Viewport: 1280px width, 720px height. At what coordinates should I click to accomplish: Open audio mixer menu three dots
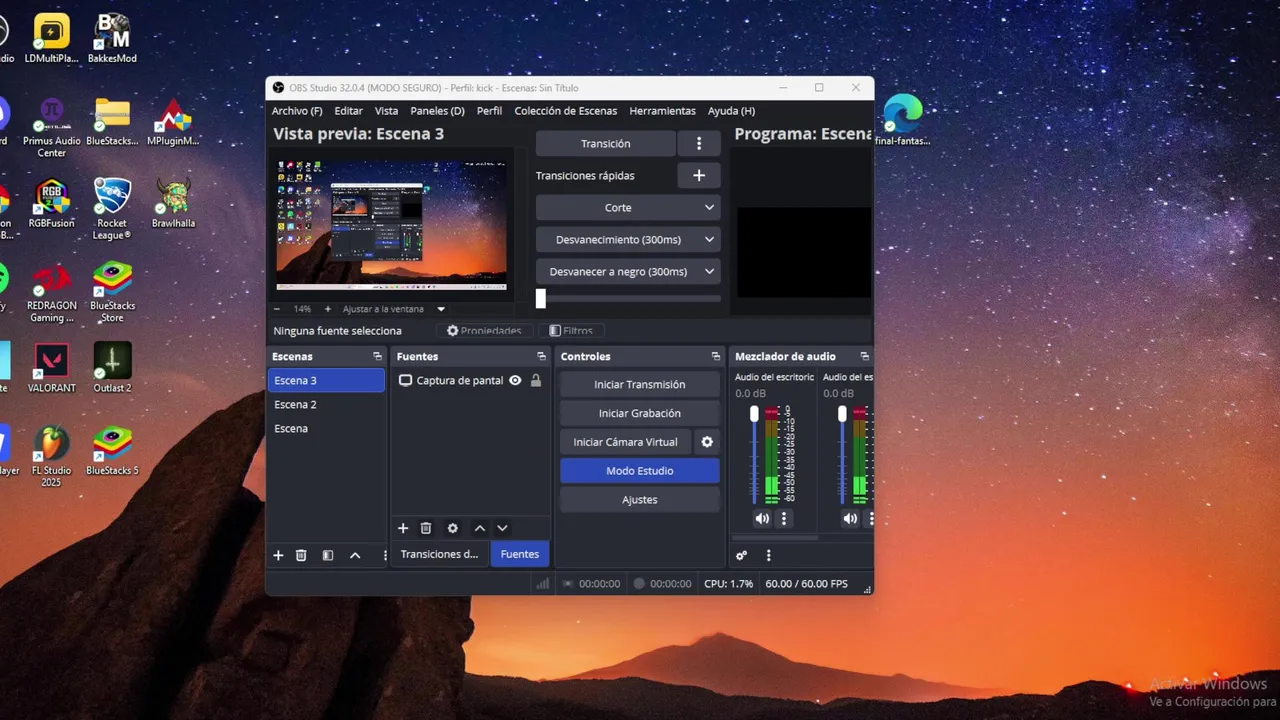768,555
